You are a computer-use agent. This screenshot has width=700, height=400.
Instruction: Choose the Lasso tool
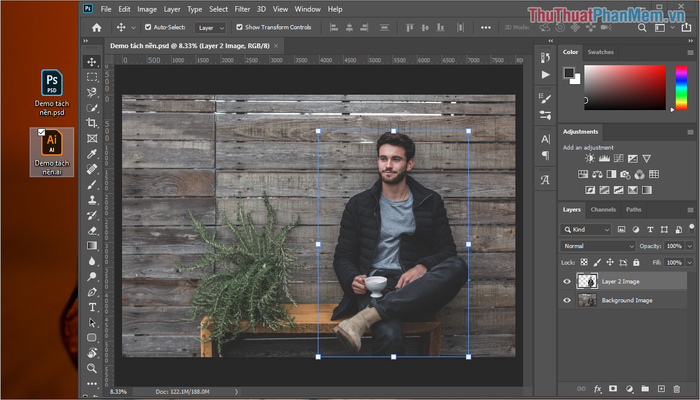click(x=92, y=92)
